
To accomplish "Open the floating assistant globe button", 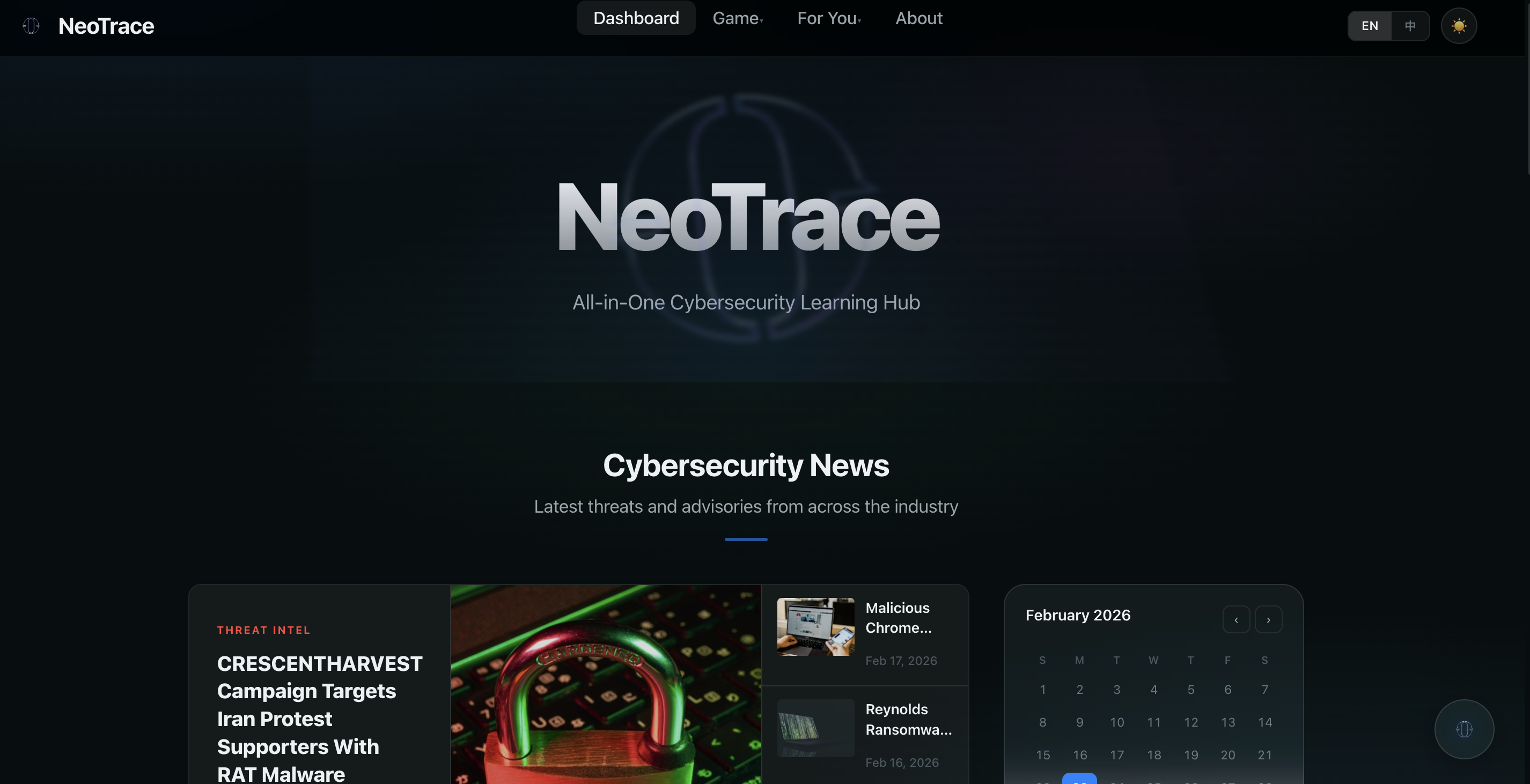I will coord(1464,729).
